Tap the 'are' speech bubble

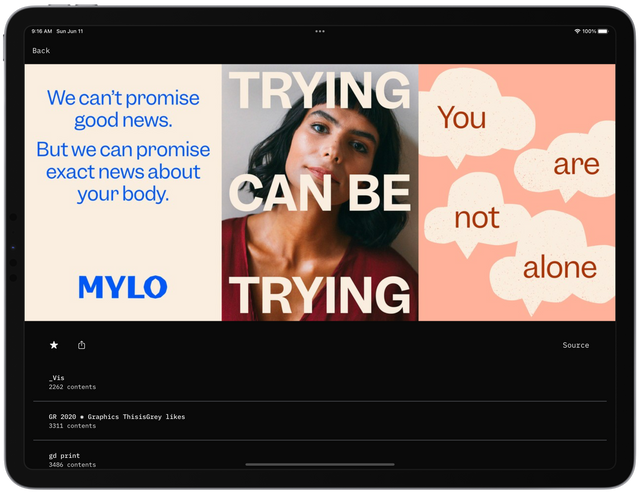[x=576, y=164]
